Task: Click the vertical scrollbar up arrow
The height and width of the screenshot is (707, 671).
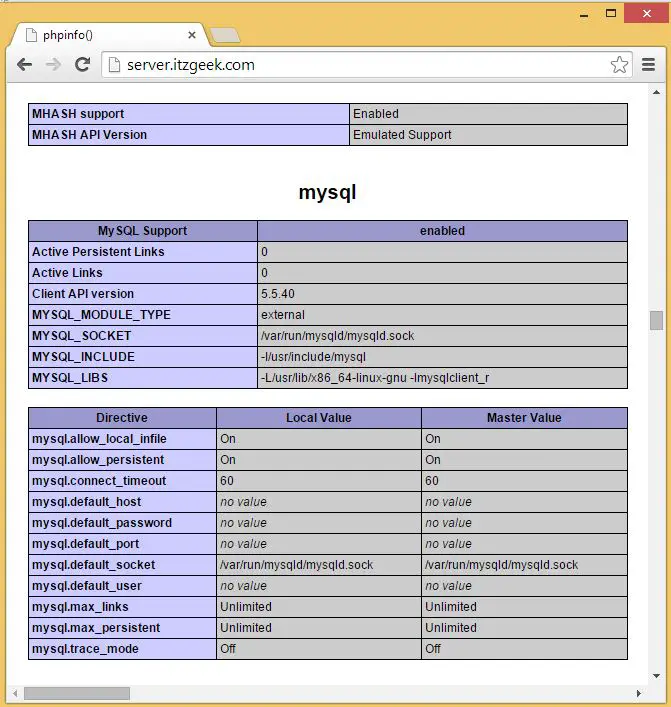Action: click(657, 92)
